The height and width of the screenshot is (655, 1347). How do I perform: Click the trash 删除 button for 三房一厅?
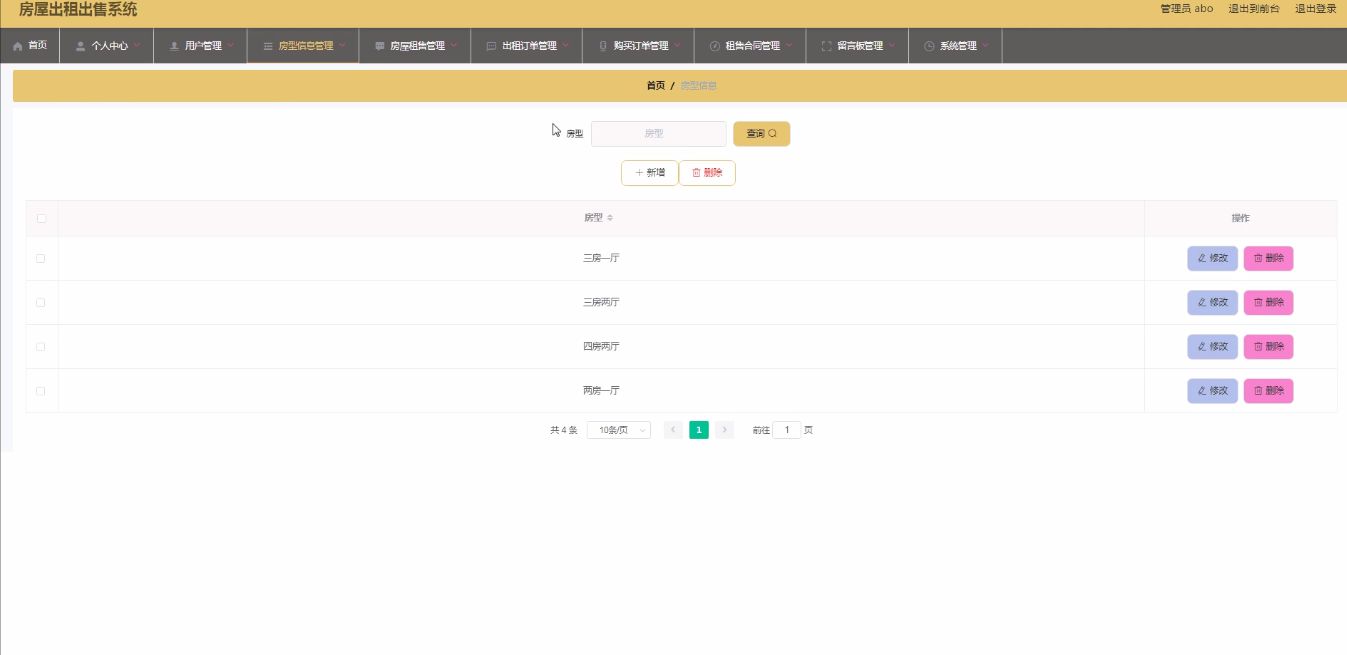pos(1268,258)
